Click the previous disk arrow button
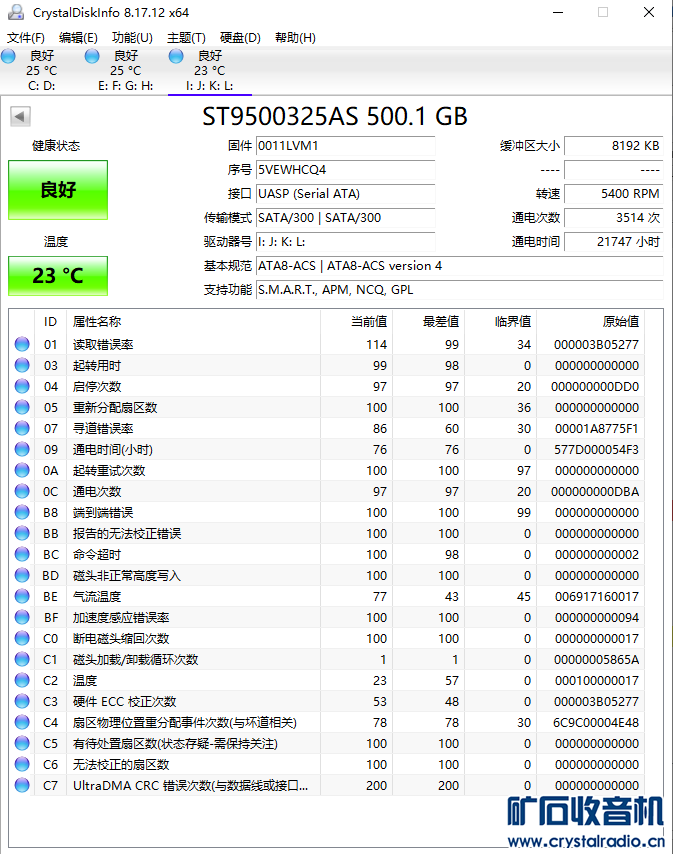The width and height of the screenshot is (673, 854). (x=20, y=116)
